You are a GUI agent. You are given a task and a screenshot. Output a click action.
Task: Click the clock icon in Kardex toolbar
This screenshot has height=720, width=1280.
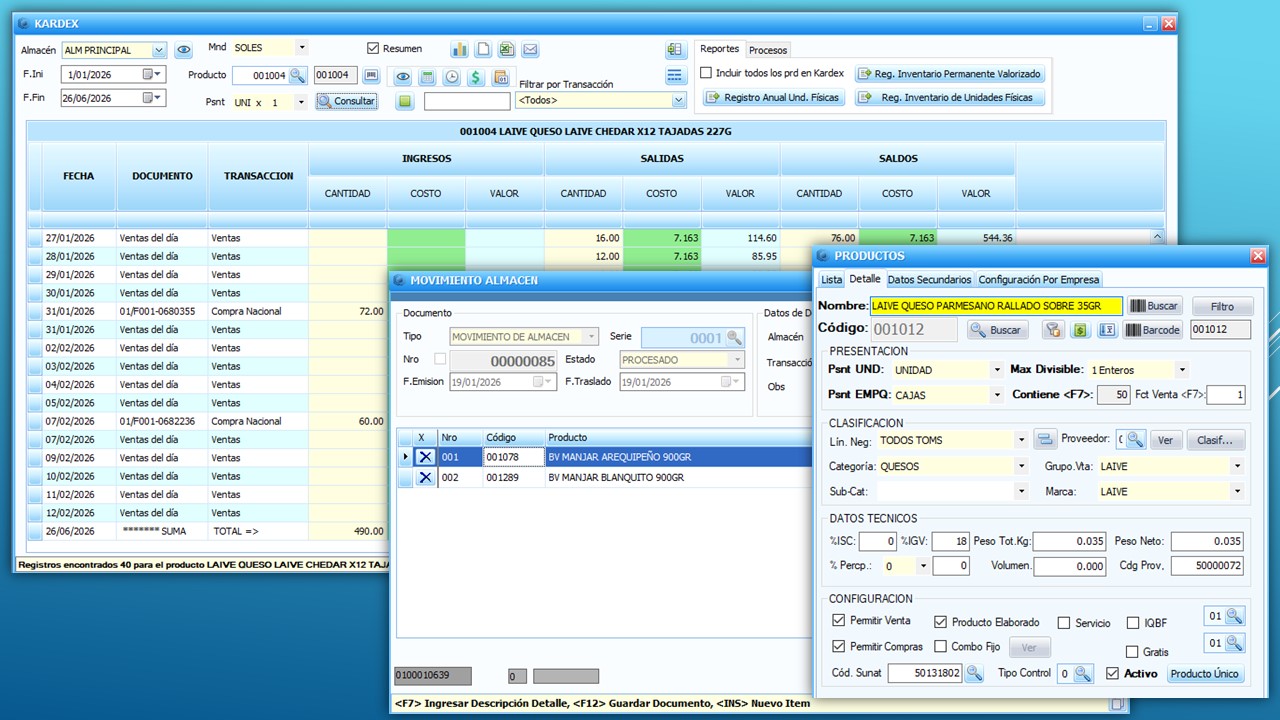[452, 77]
